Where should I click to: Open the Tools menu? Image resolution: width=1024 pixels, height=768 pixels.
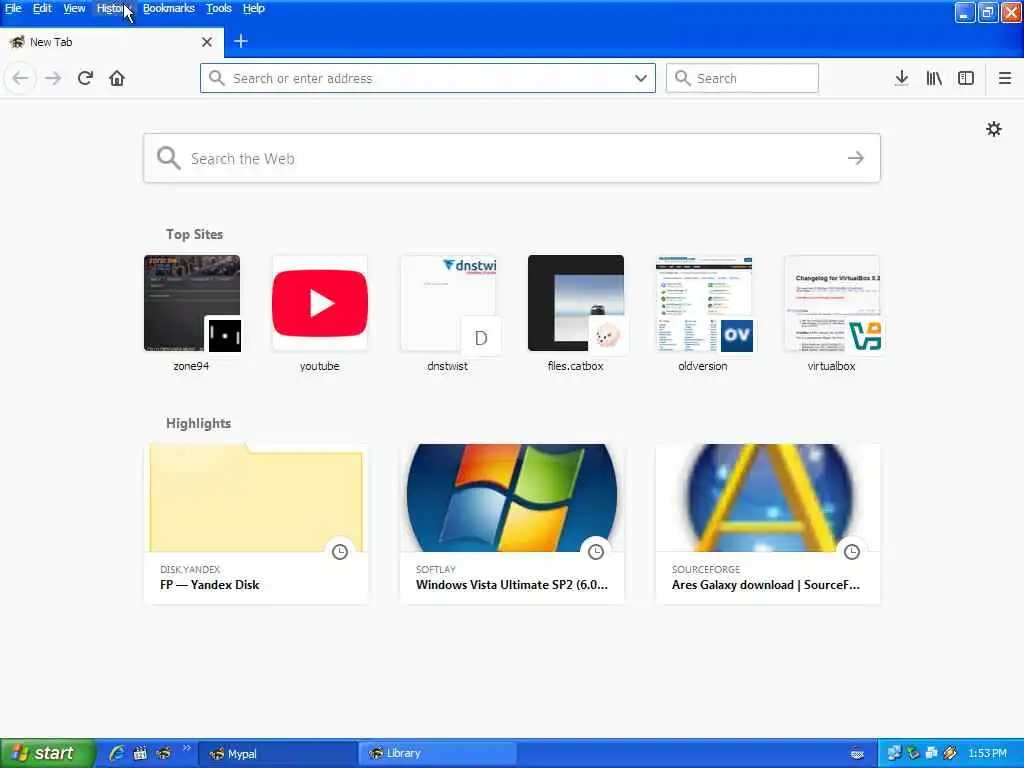point(219,8)
